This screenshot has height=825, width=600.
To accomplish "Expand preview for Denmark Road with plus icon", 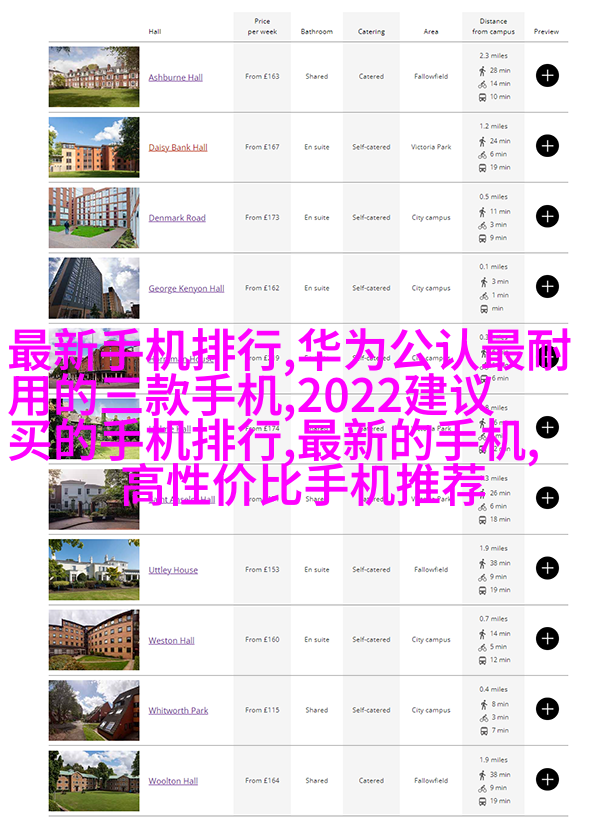I will coord(547,217).
